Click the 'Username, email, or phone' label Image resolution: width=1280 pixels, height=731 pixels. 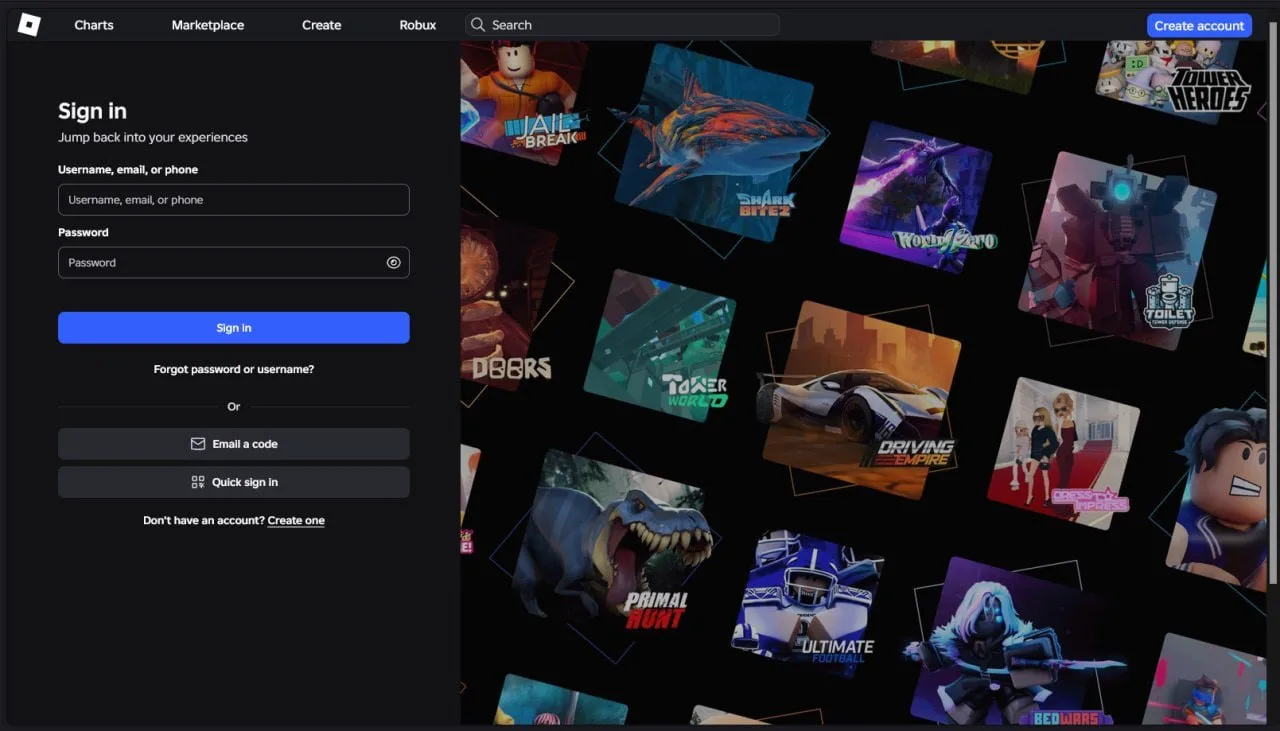click(x=128, y=170)
